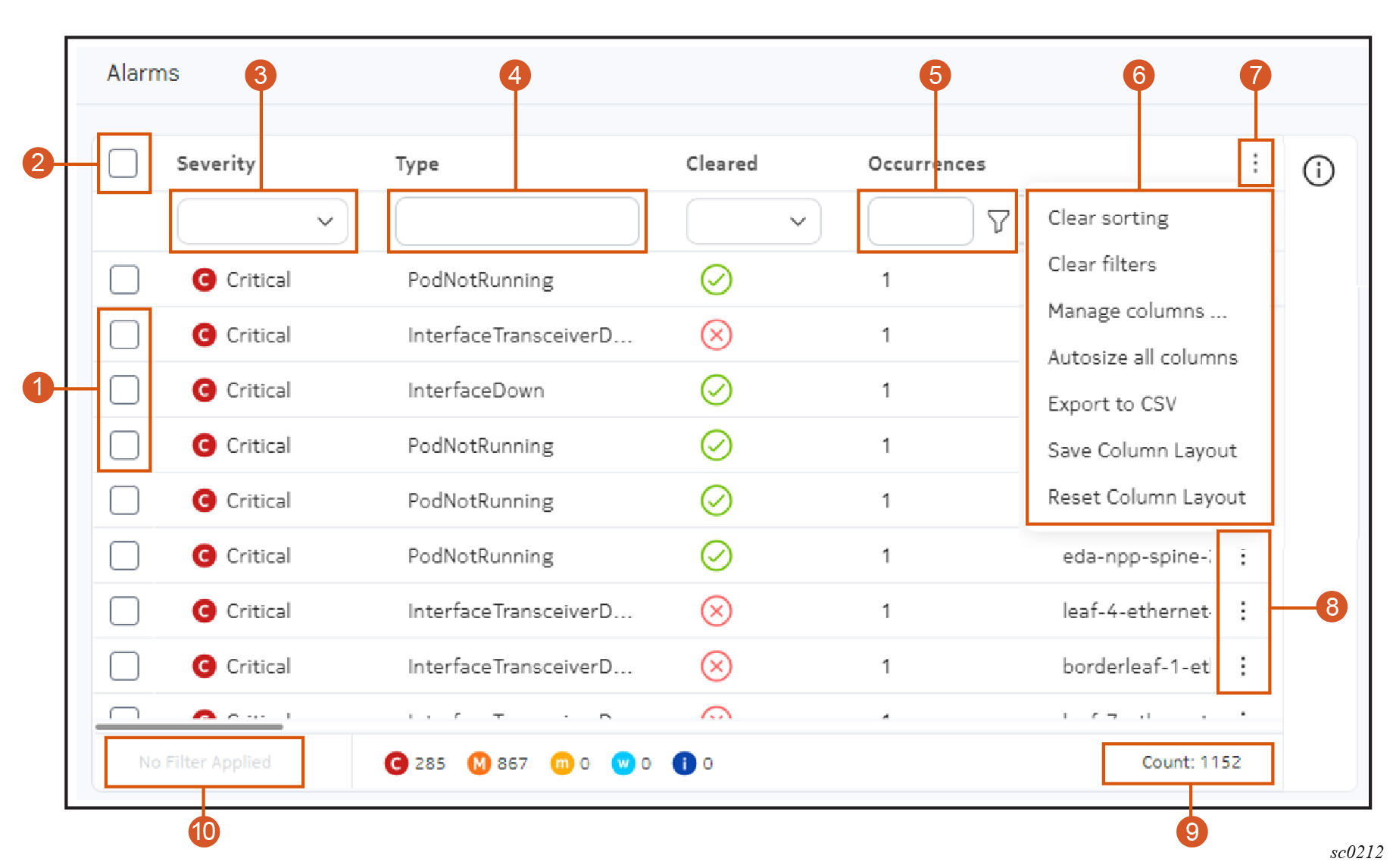
Task: Click not-cleared X icon in borderleaf-1 row
Action: click(x=716, y=666)
